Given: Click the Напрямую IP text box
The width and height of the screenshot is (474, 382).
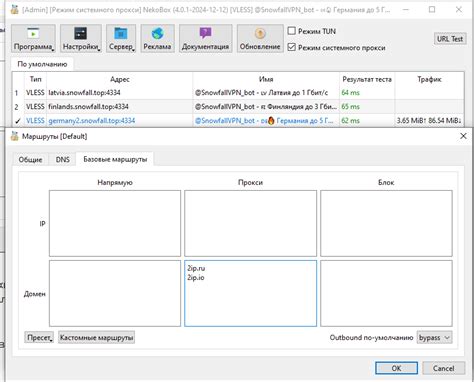Looking at the screenshot, I should (115, 223).
